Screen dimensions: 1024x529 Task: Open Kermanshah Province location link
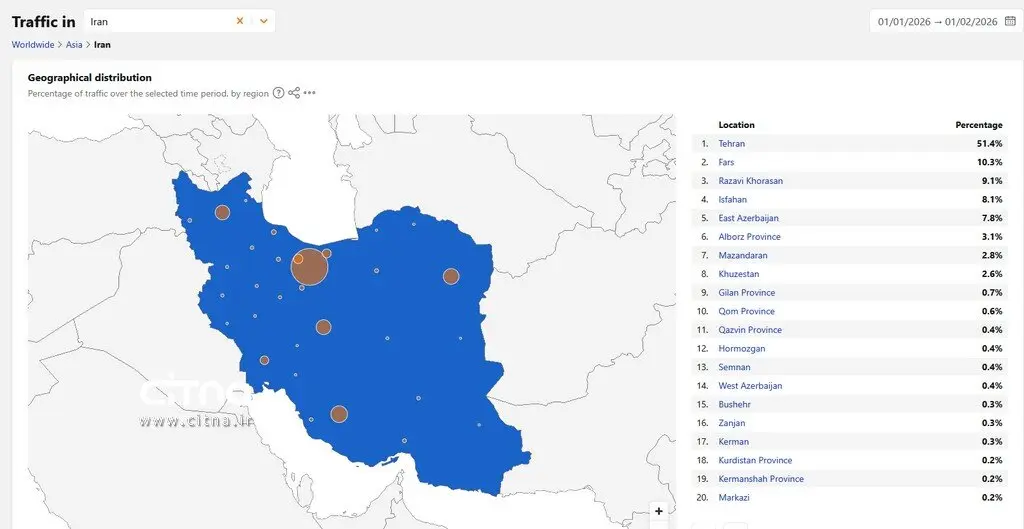761,479
